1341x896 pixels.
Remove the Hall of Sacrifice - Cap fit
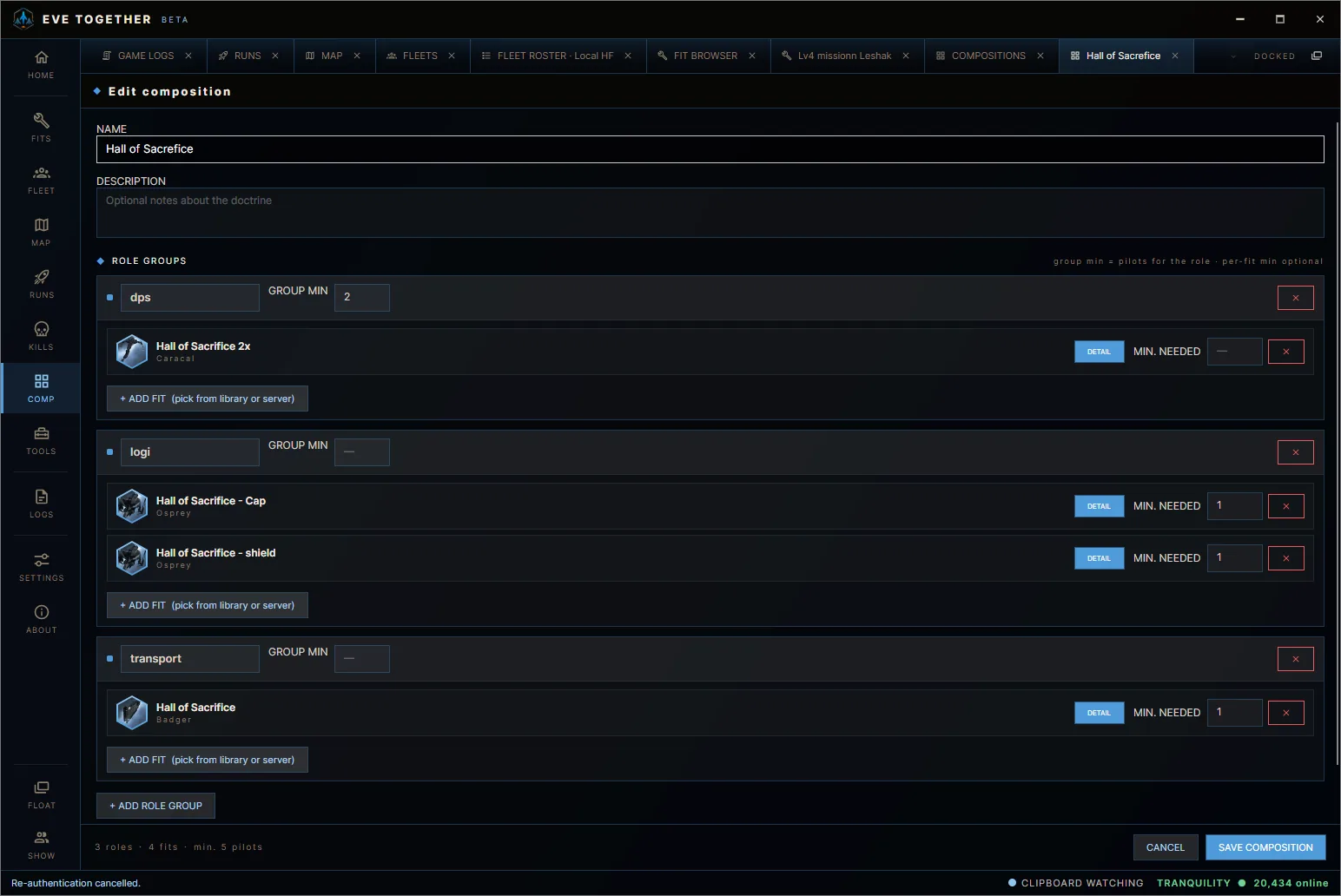point(1286,506)
